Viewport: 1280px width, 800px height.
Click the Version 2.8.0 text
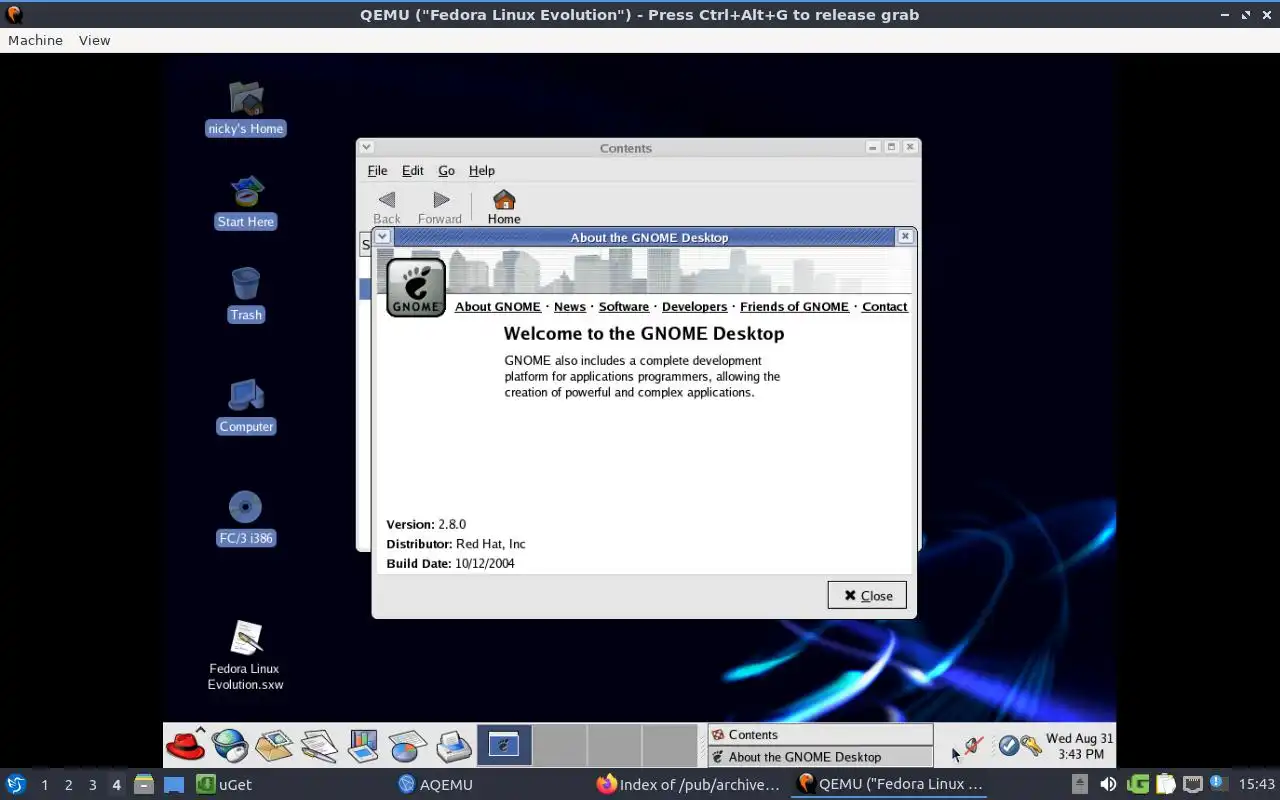pyautogui.click(x=426, y=524)
